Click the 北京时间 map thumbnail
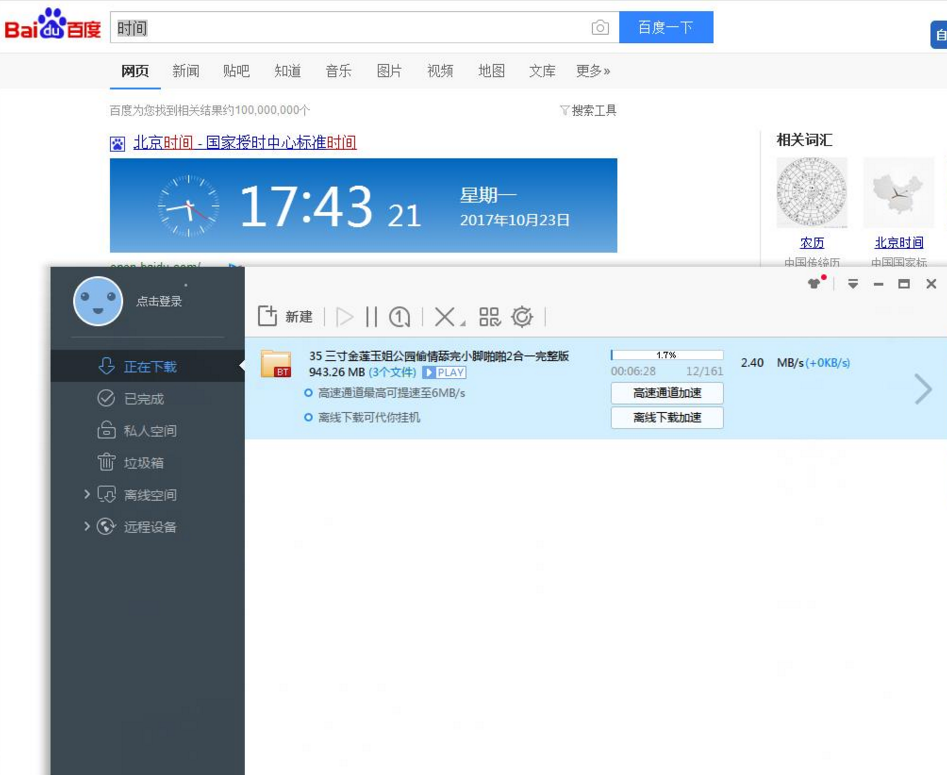Viewport: 947px width, 775px height. [899, 193]
